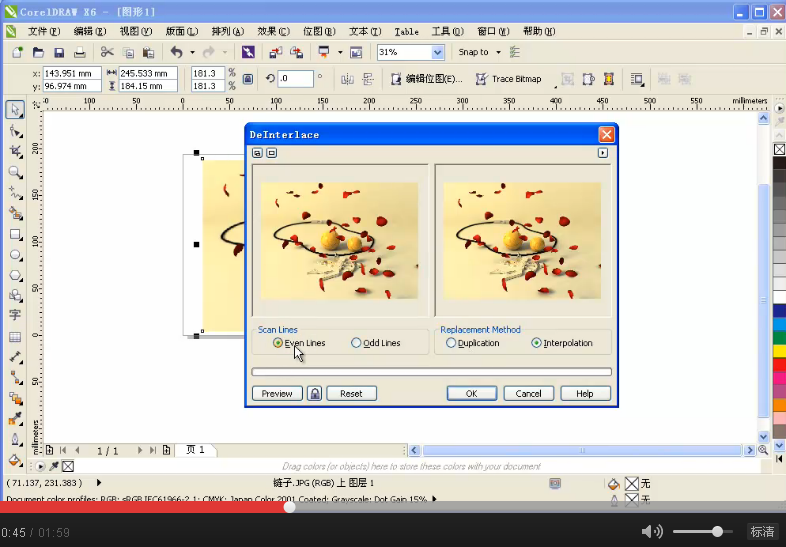Viewport: 786px width, 547px height.
Task: Toggle the preview lock button
Action: [x=315, y=394]
